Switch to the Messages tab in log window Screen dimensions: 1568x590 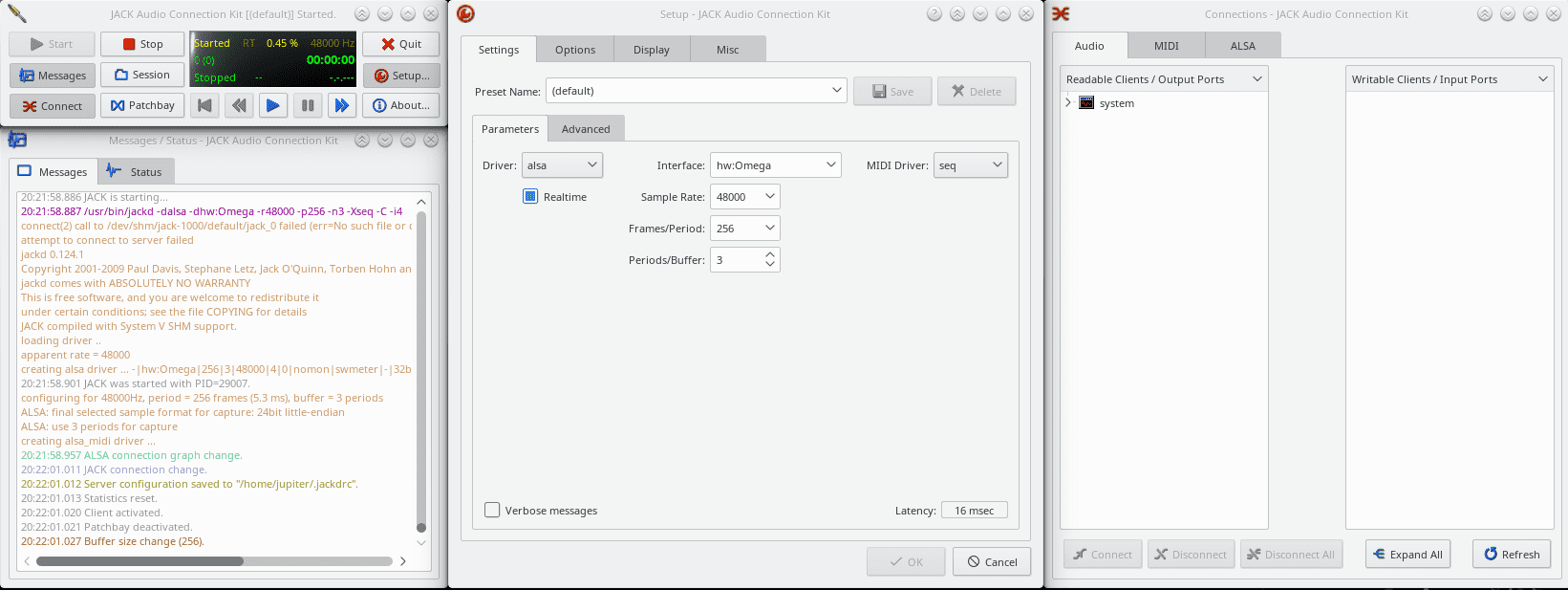pos(53,172)
